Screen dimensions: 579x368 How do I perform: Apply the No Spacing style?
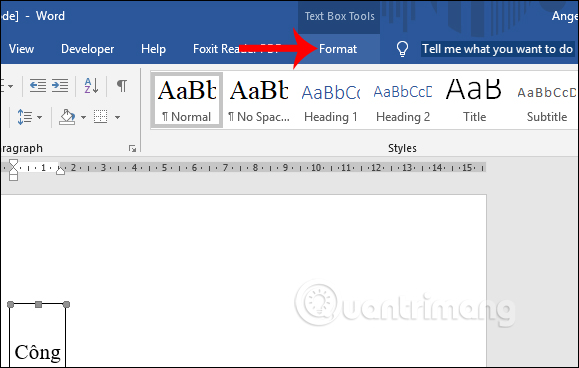(259, 100)
